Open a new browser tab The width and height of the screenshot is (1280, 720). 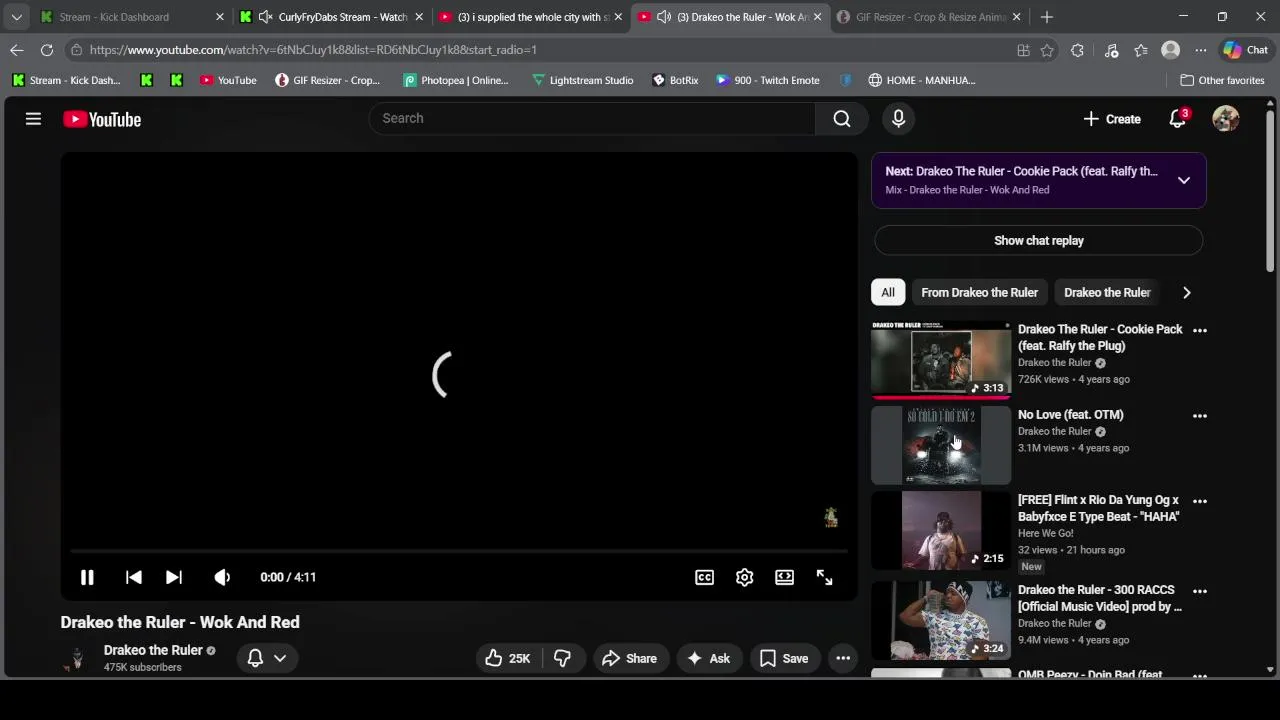coord(1047,17)
